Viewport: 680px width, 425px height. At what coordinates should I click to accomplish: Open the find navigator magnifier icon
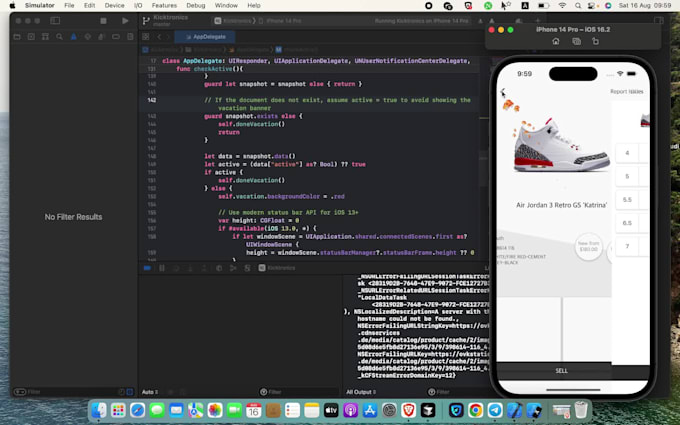[x=59, y=37]
